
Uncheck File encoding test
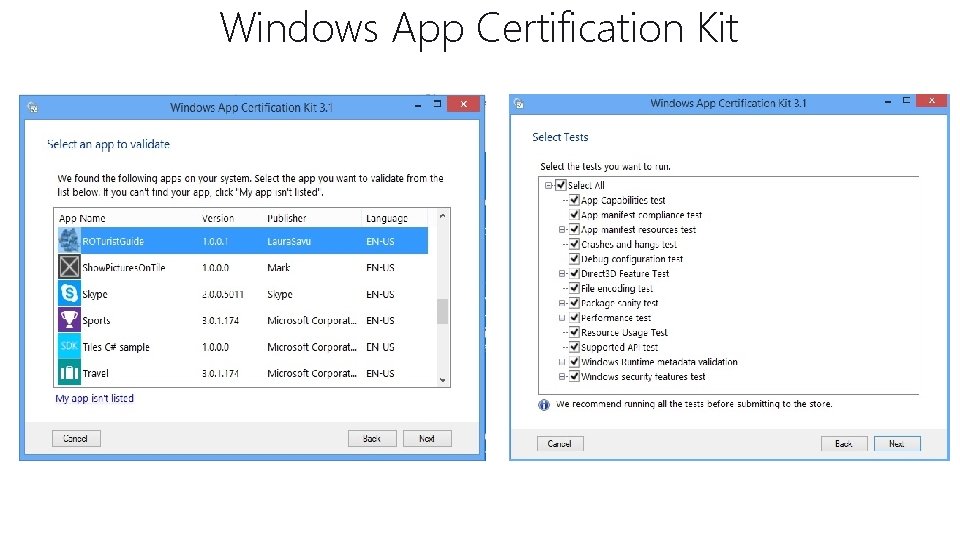[x=574, y=288]
